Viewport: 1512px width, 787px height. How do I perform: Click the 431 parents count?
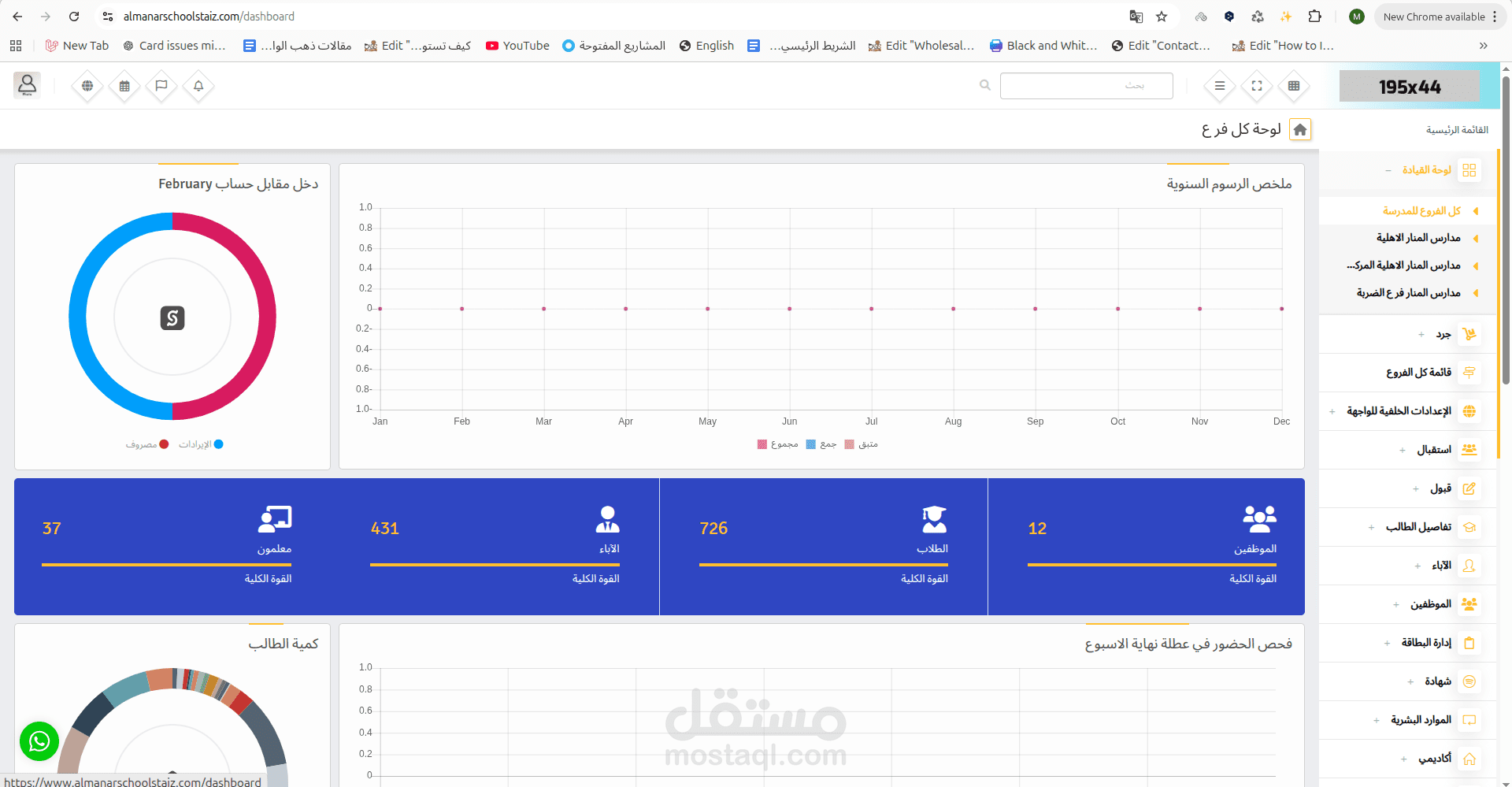(x=385, y=529)
